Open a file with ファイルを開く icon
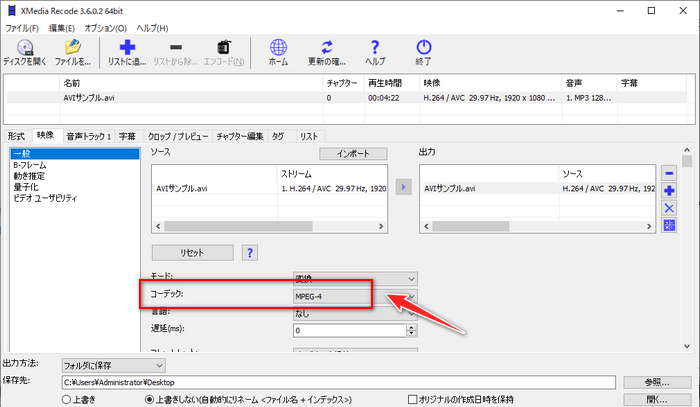Image resolution: width=700 pixels, height=407 pixels. coord(72,46)
